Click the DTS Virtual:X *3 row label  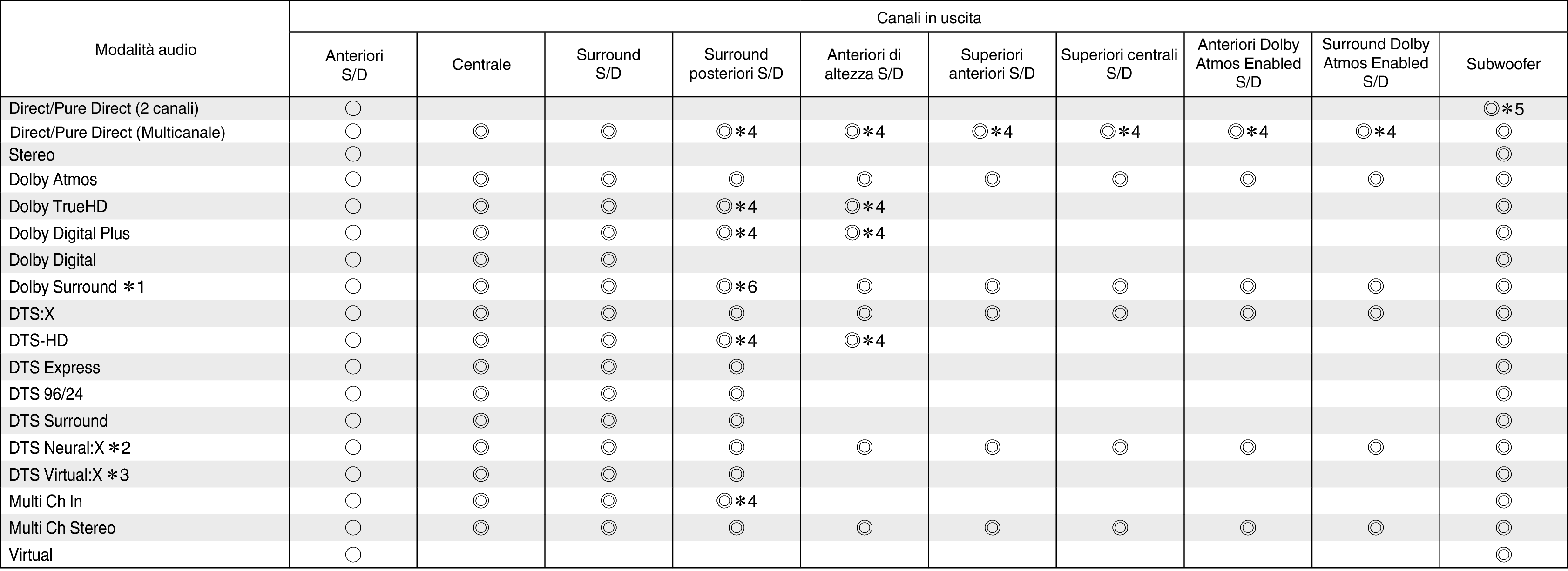[69, 475]
